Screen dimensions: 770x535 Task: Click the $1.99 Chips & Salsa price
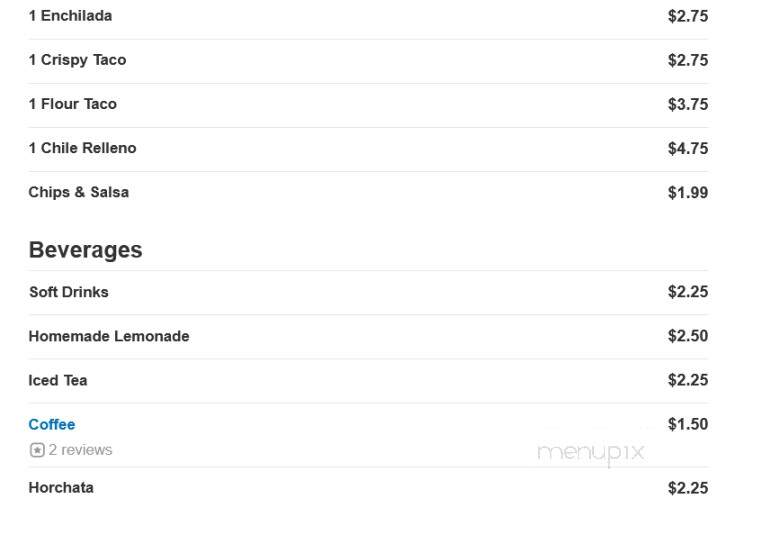[x=688, y=192]
